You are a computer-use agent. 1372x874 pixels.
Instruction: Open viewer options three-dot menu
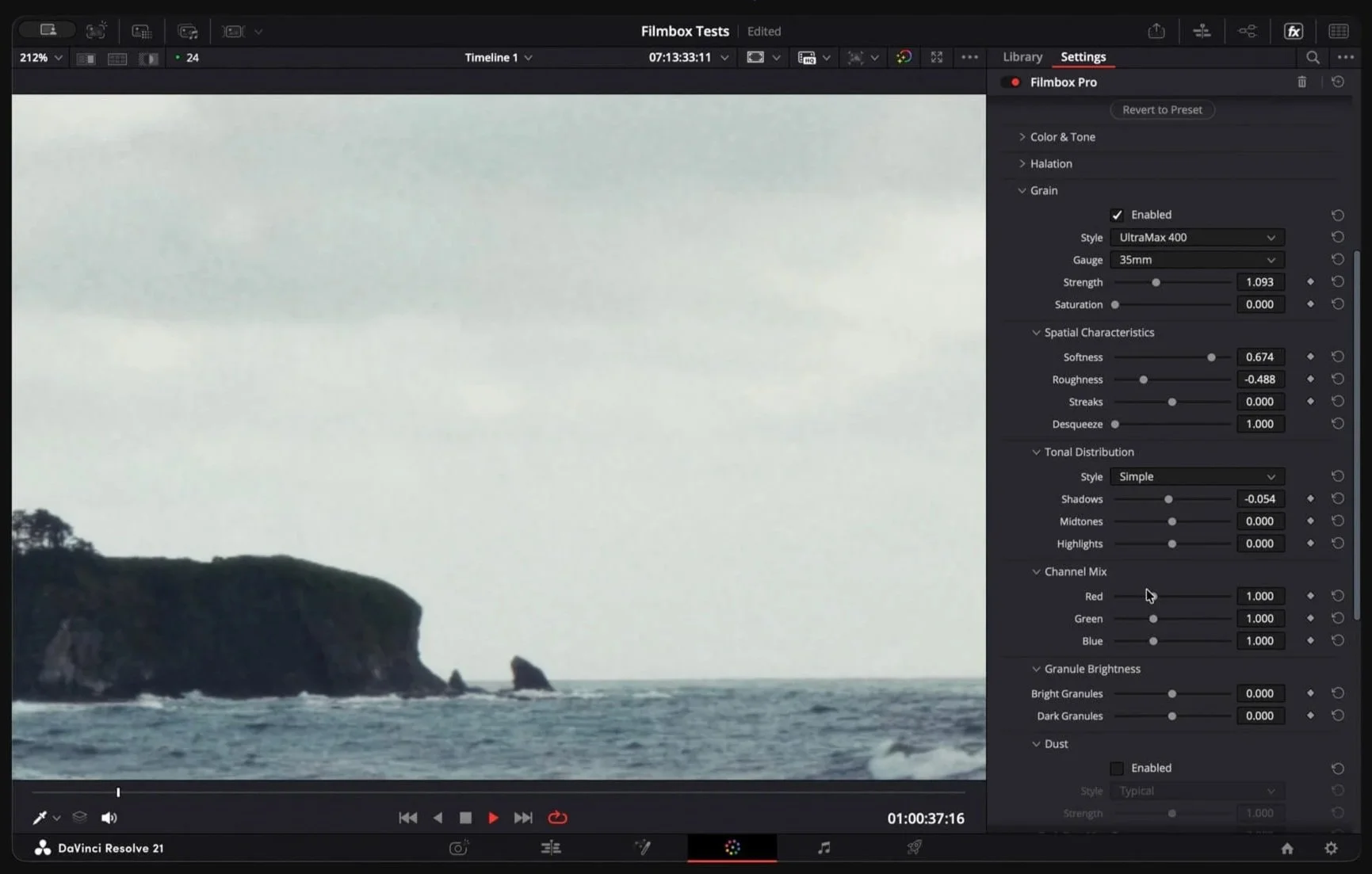[969, 57]
